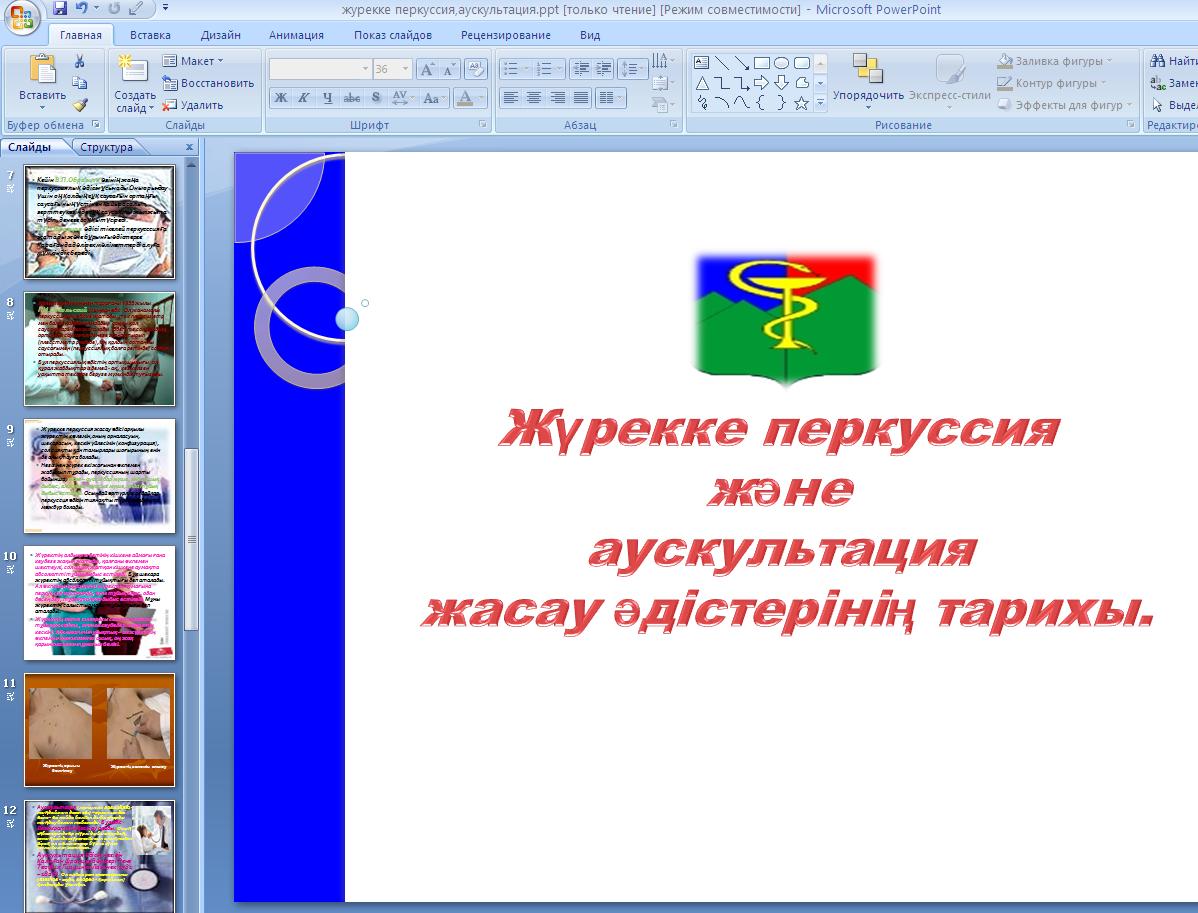This screenshot has width=1198, height=913.
Task: Expand the full shapes gallery
Action: pyautogui.click(x=821, y=103)
